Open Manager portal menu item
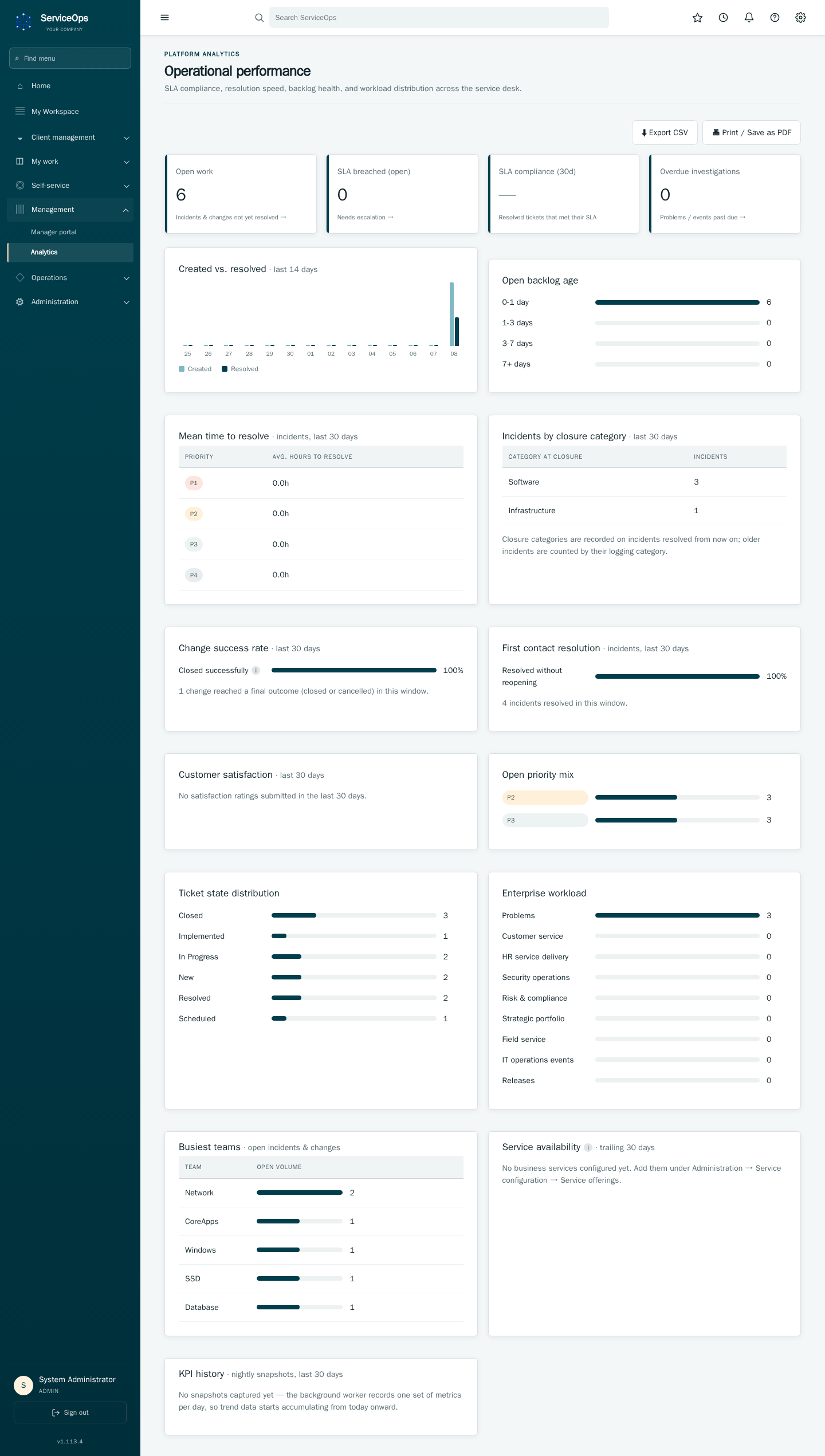The image size is (825, 1456). (x=70, y=232)
